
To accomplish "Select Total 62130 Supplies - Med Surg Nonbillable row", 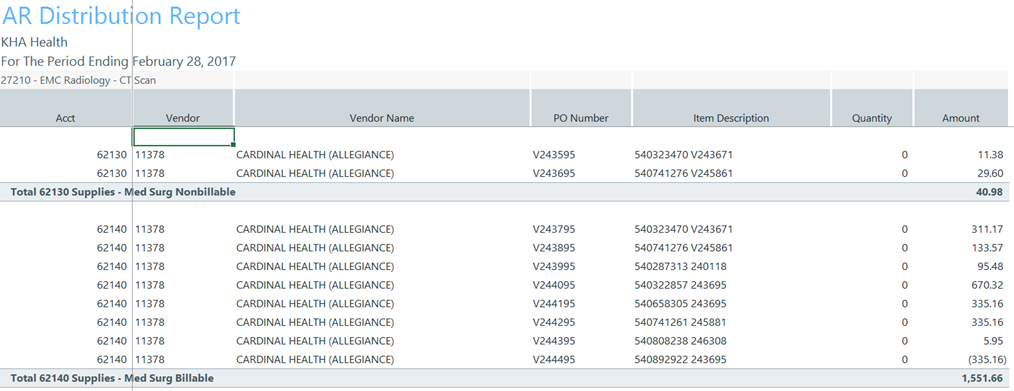I will [x=504, y=192].
